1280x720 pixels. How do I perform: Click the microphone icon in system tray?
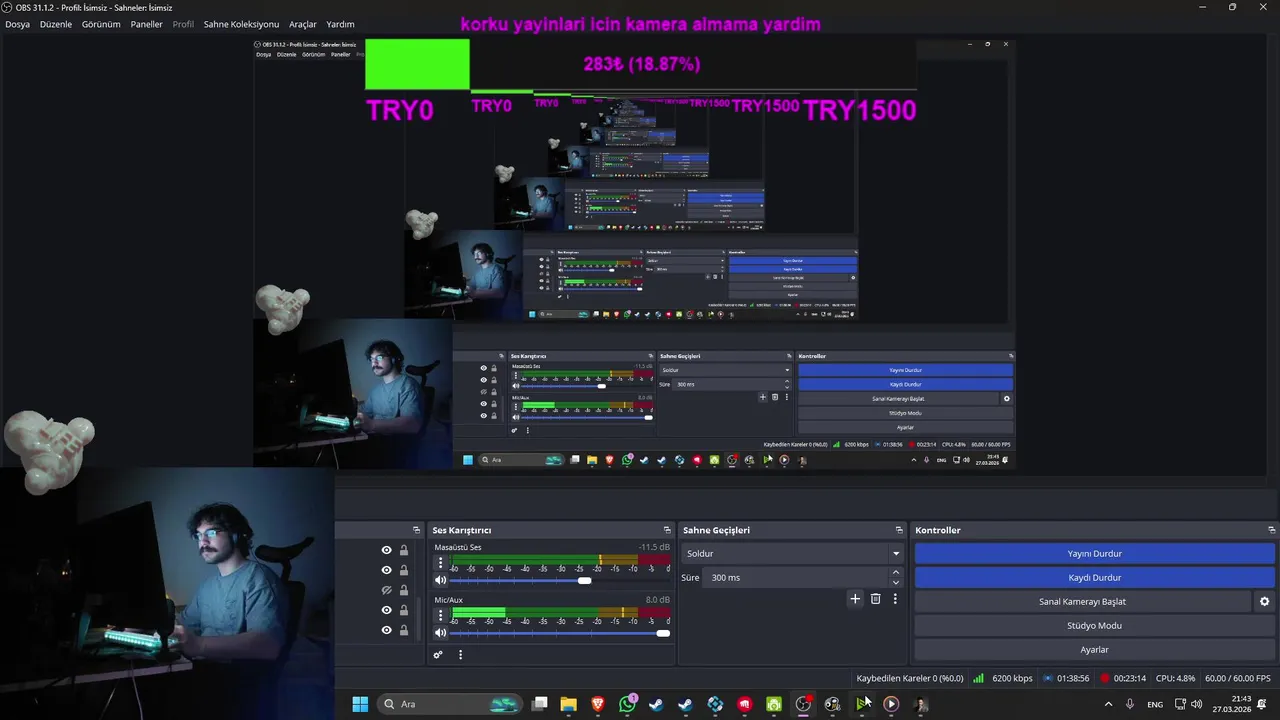point(1130,704)
